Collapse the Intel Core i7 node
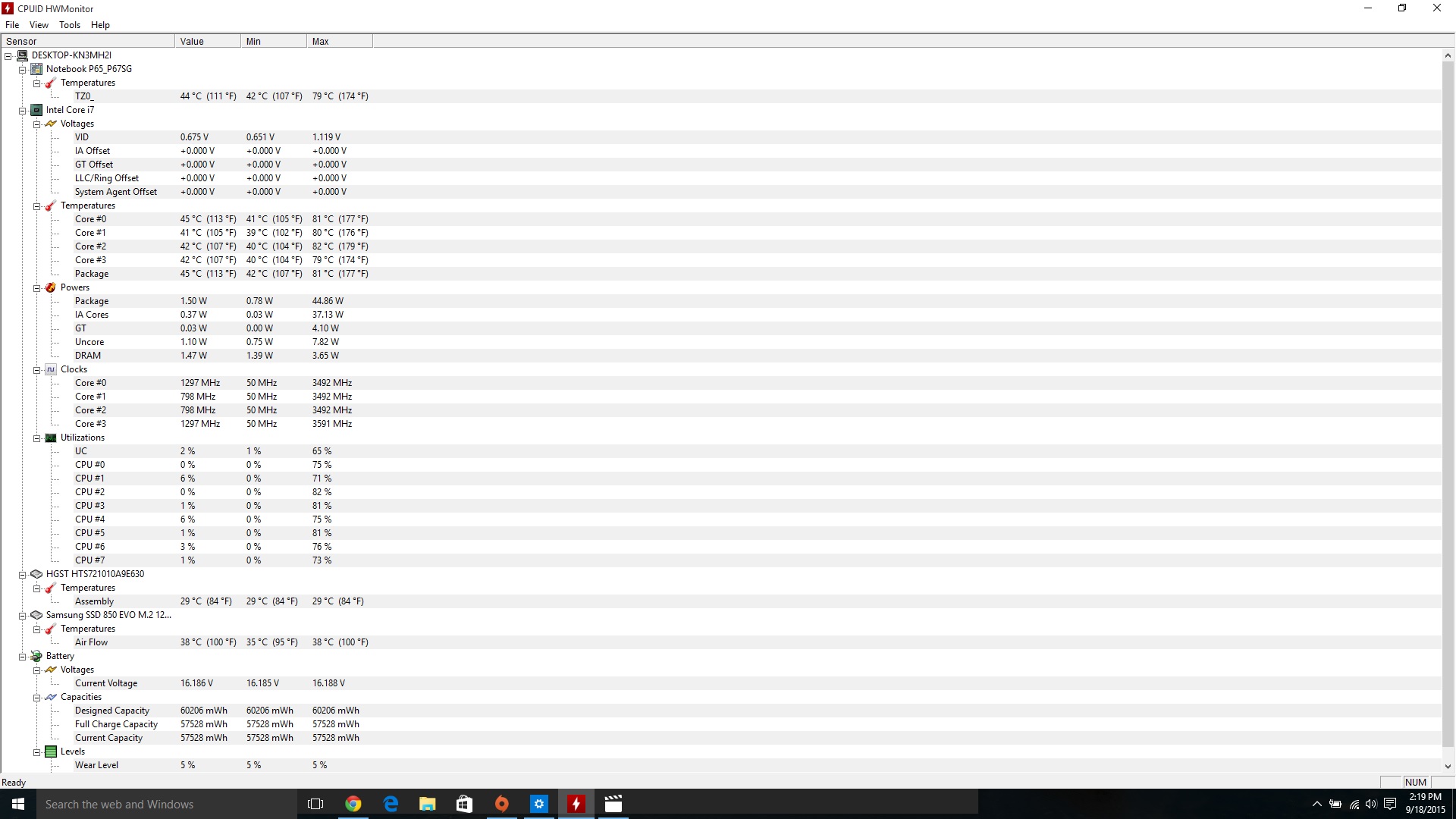1456x819 pixels. click(x=23, y=111)
